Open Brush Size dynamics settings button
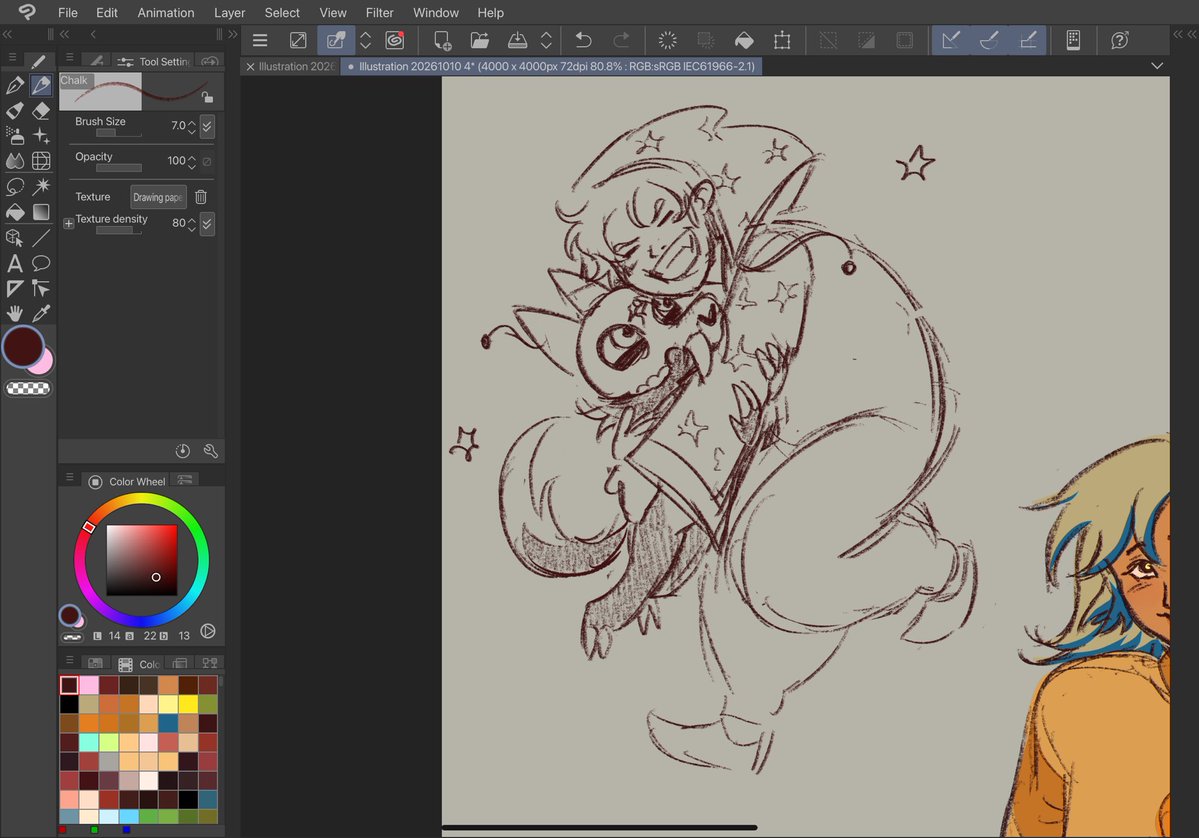 207,126
